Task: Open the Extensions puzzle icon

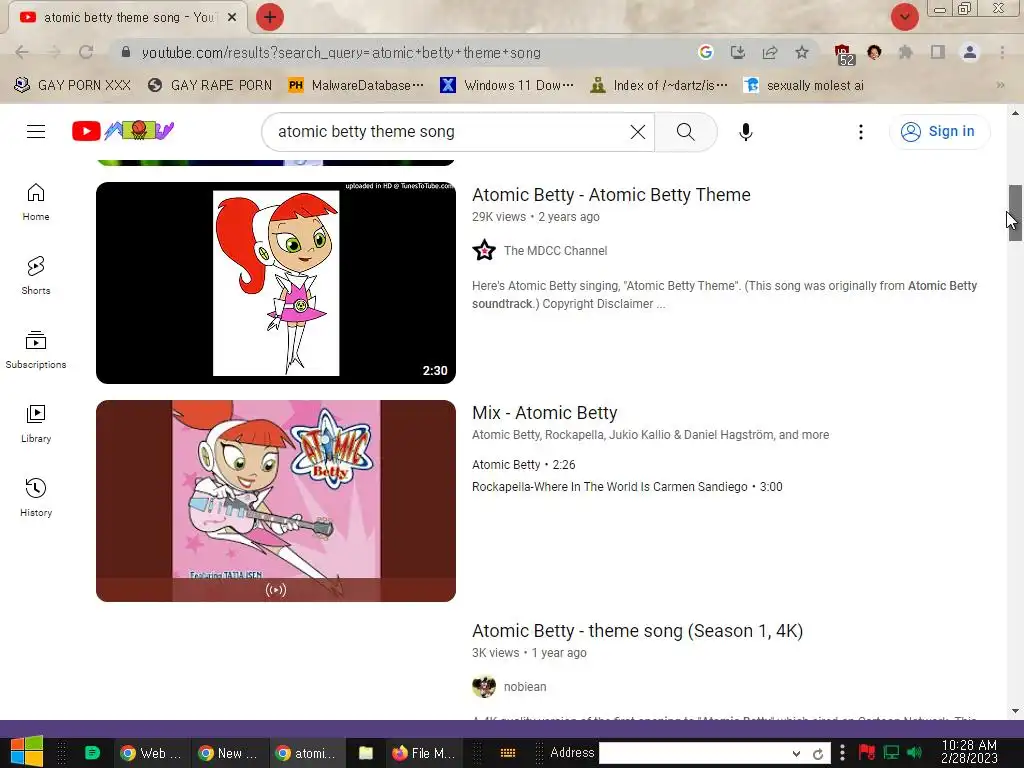Action: 906,52
